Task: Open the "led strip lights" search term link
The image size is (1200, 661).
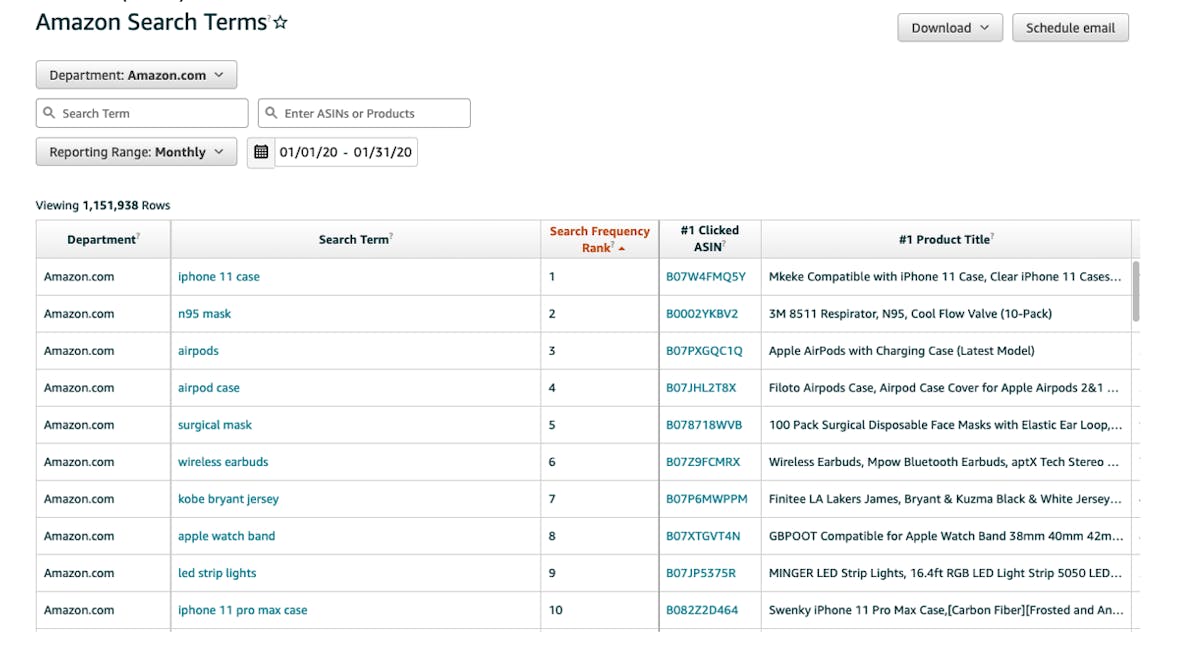Action: click(x=217, y=573)
